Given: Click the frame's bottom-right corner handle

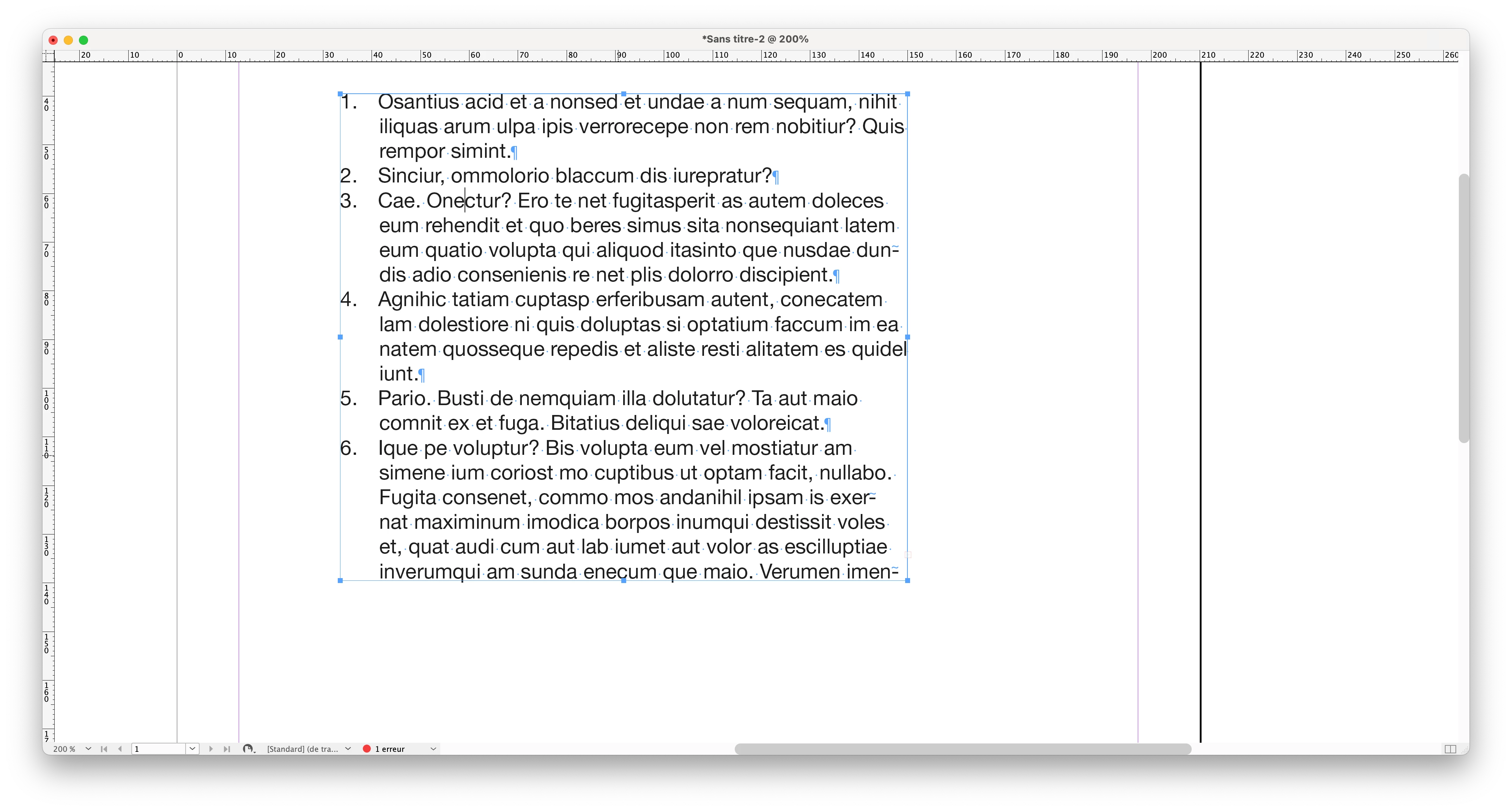Looking at the screenshot, I should pos(907,580).
